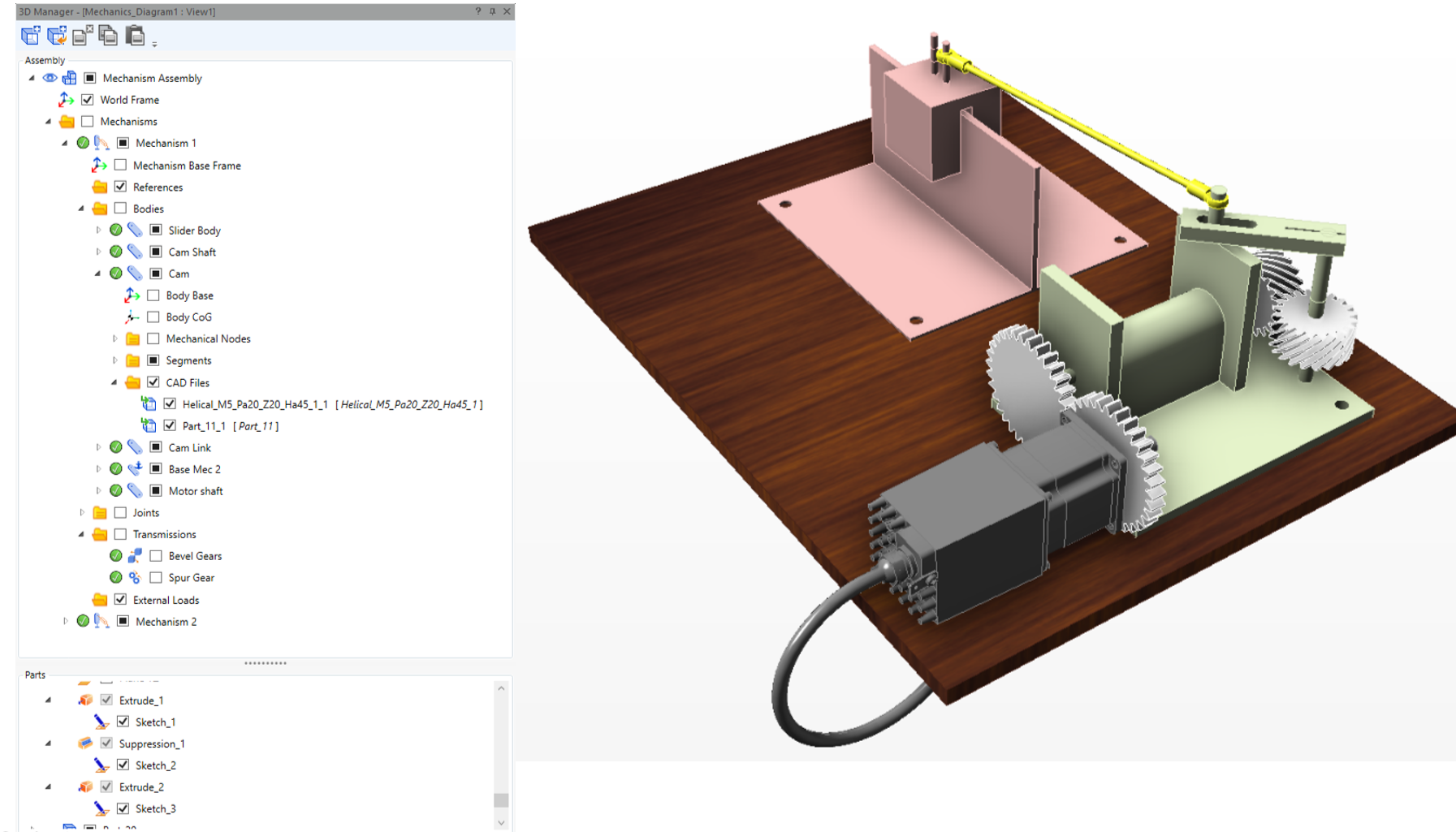Screen dimensions: 1456x832
Task: Toggle the Mechanism Assembly eye visibility icon
Action: 50,78
